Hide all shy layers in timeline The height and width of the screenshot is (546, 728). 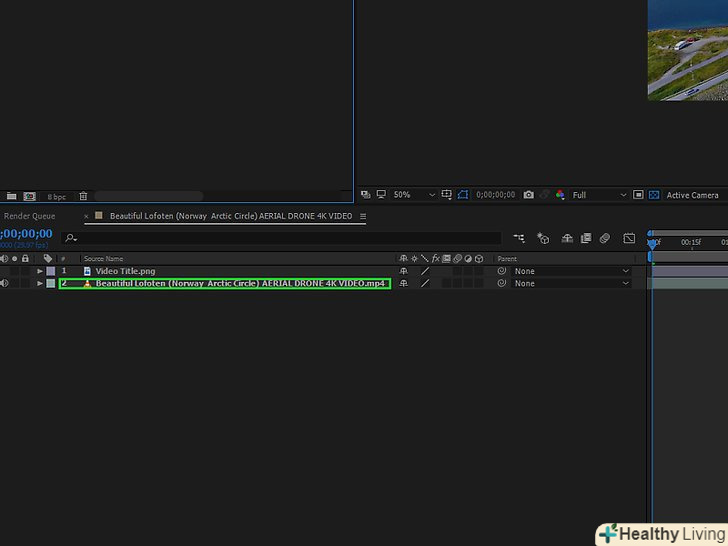(x=567, y=238)
